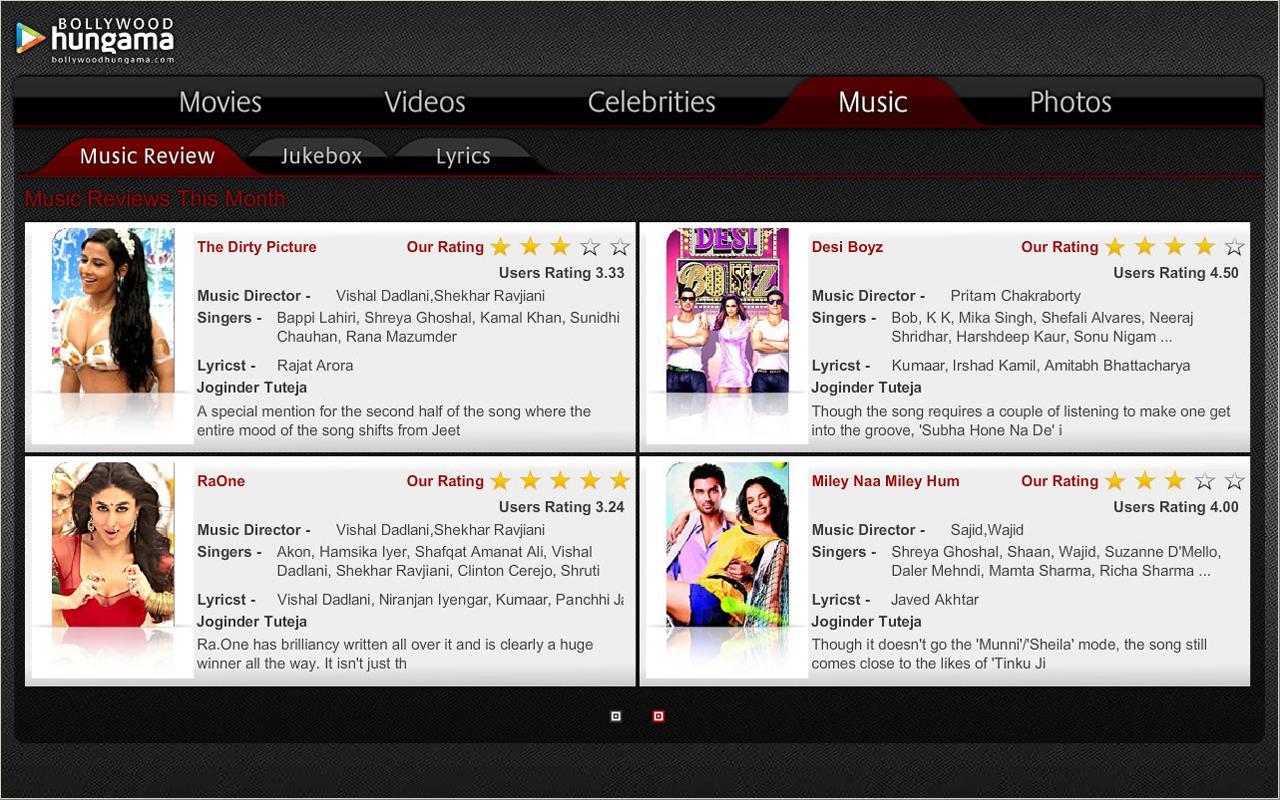
Task: Open the Photos menu
Action: tap(1069, 101)
